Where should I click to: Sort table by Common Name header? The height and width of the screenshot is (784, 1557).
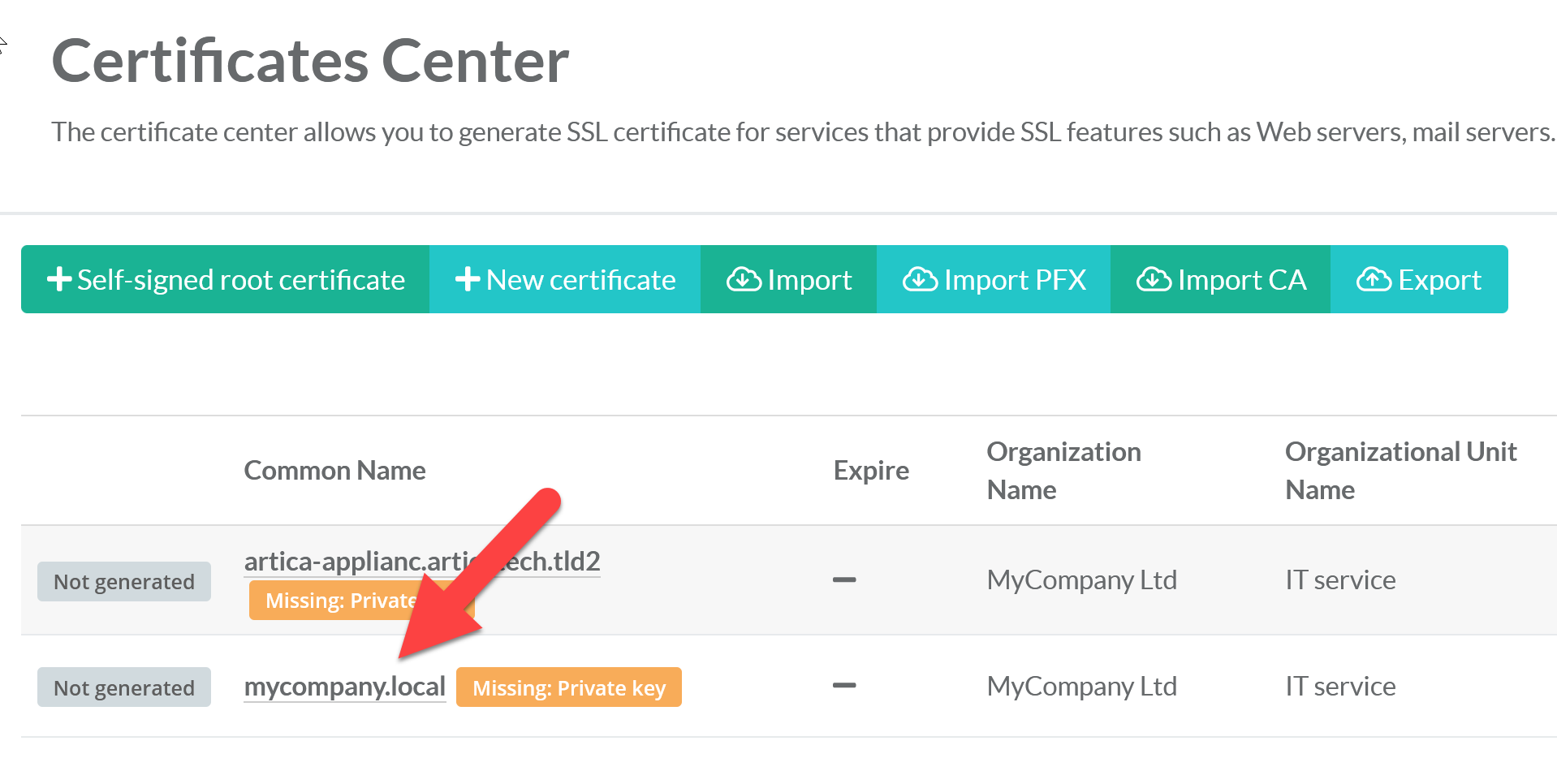pyautogui.click(x=334, y=471)
